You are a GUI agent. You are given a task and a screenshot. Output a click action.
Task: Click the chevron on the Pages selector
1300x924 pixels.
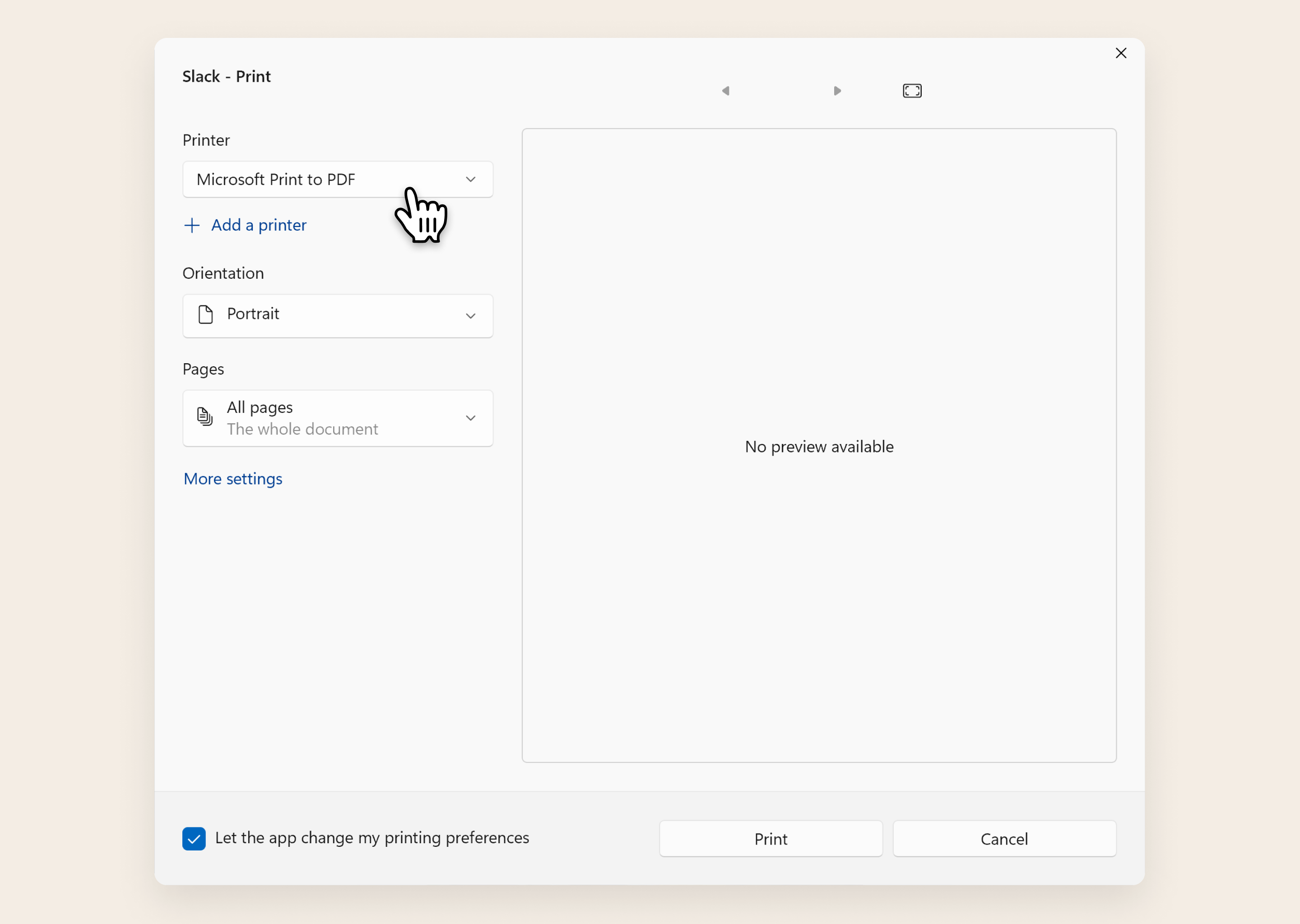pyautogui.click(x=471, y=418)
